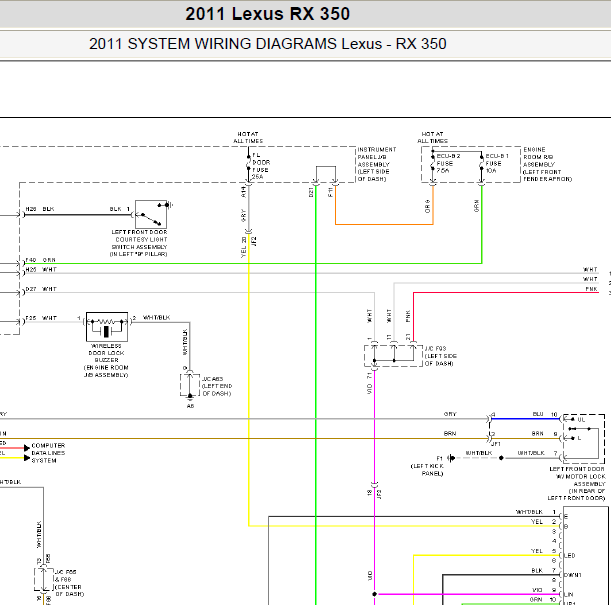The width and height of the screenshot is (611, 605).
Task: Click the F1 ground symbol at left kick panel
Action: (451, 458)
